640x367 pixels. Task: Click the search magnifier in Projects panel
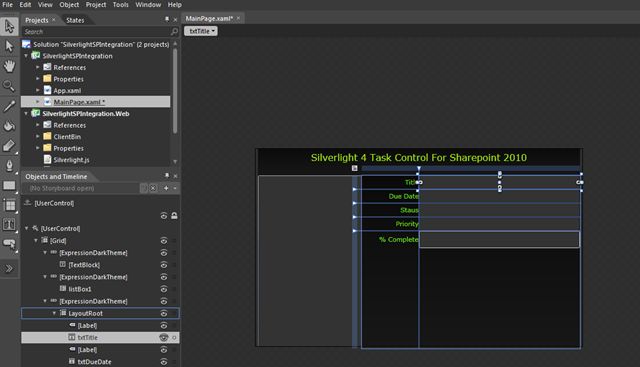point(174,31)
